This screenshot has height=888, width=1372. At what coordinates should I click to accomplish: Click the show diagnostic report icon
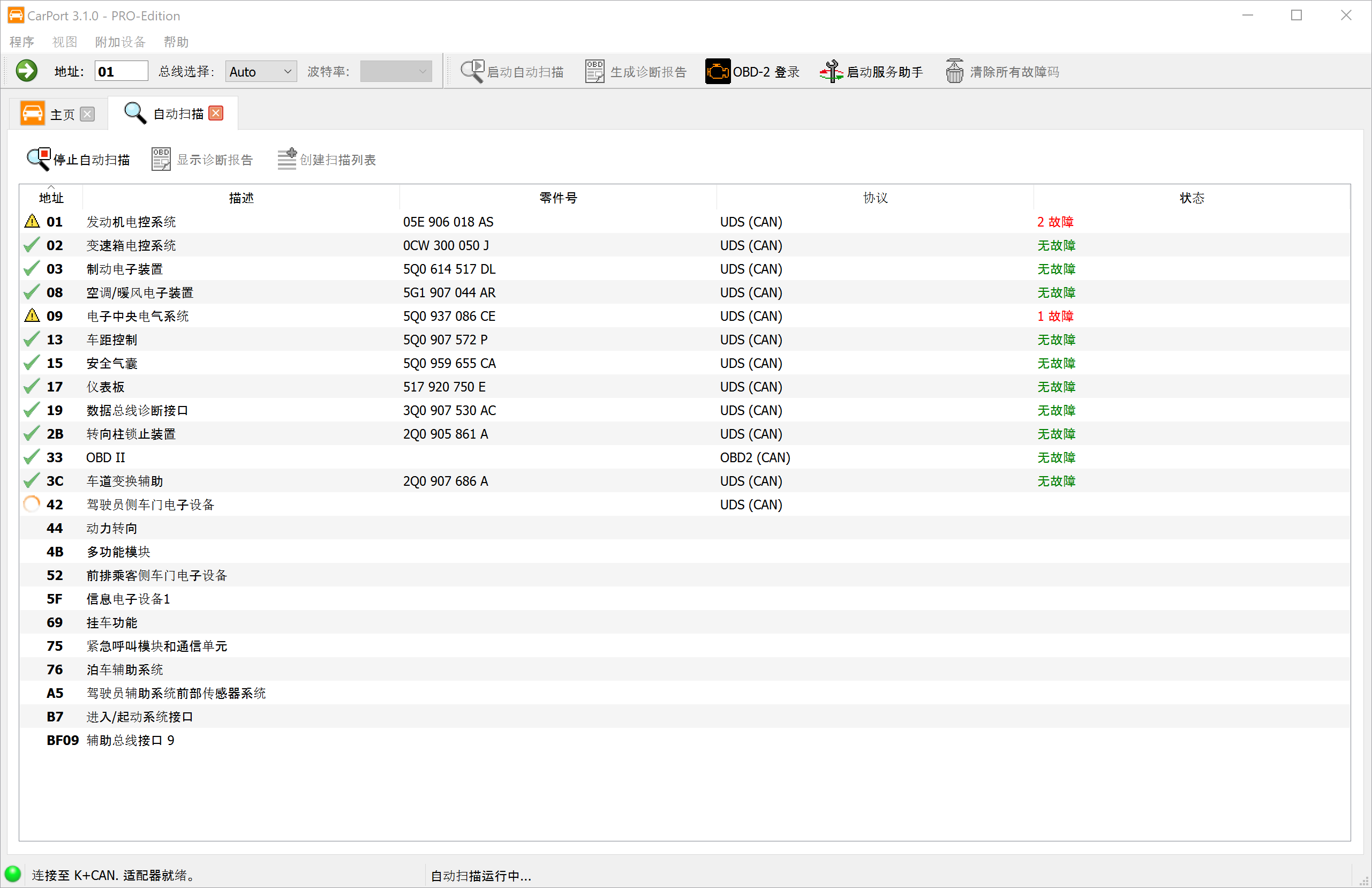coord(161,160)
